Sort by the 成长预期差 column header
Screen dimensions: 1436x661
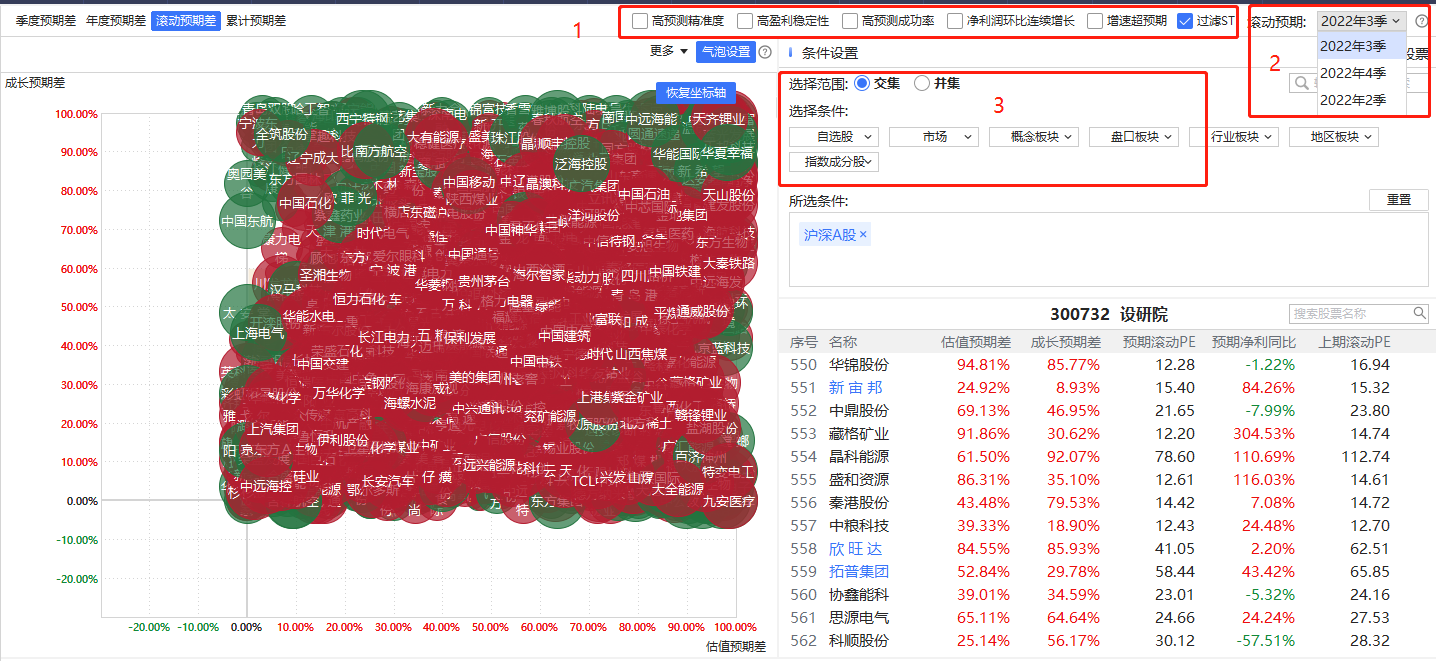click(1066, 342)
